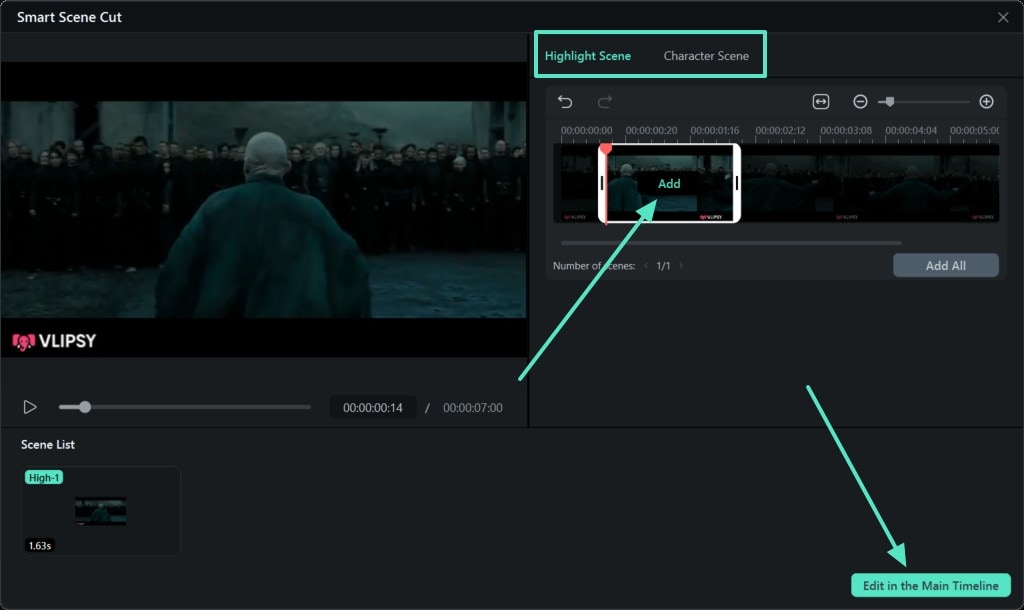Viewport: 1024px width, 610px height.
Task: Click the Add All button
Action: tap(946, 265)
